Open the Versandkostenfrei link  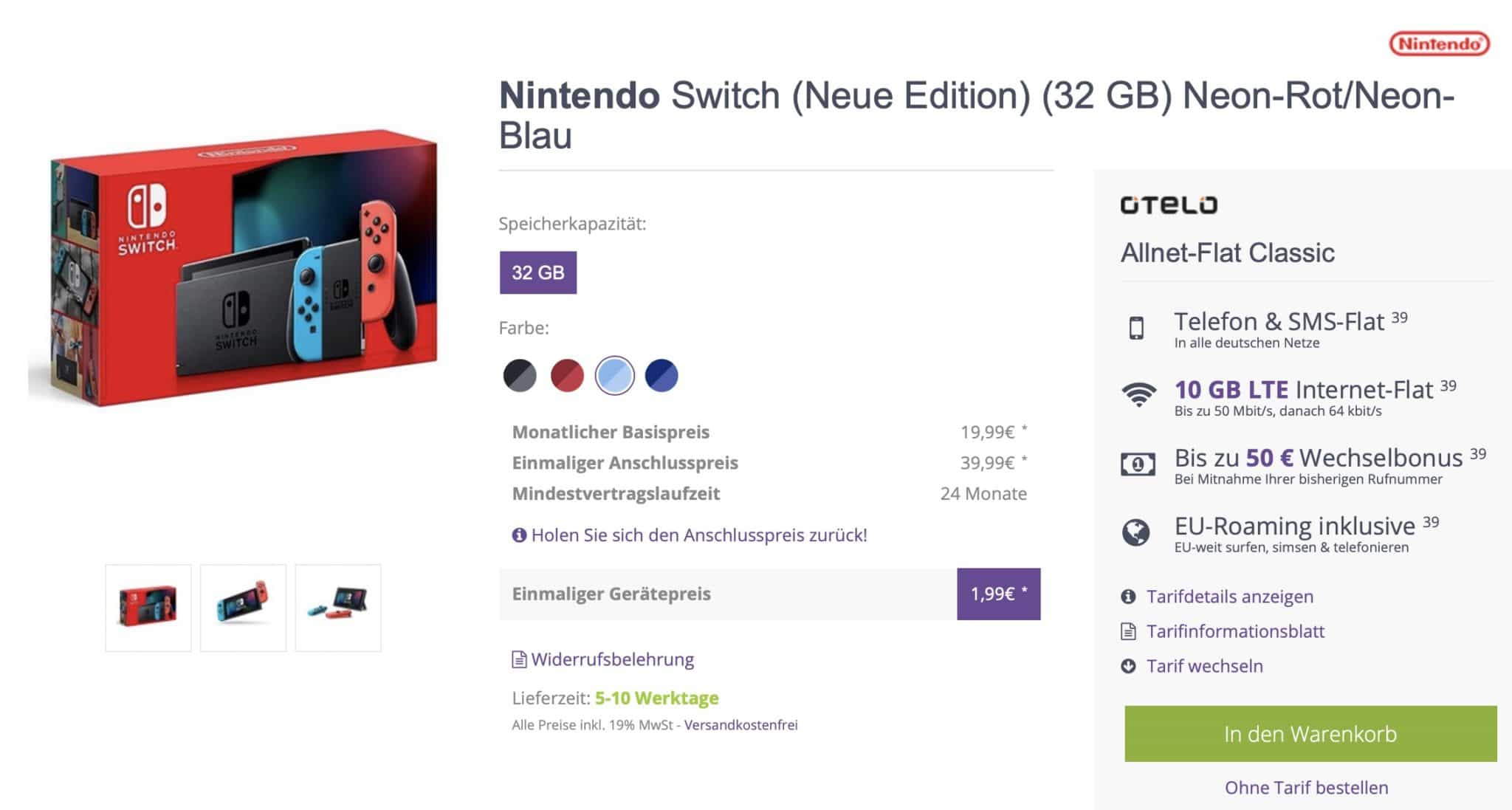pos(740,725)
